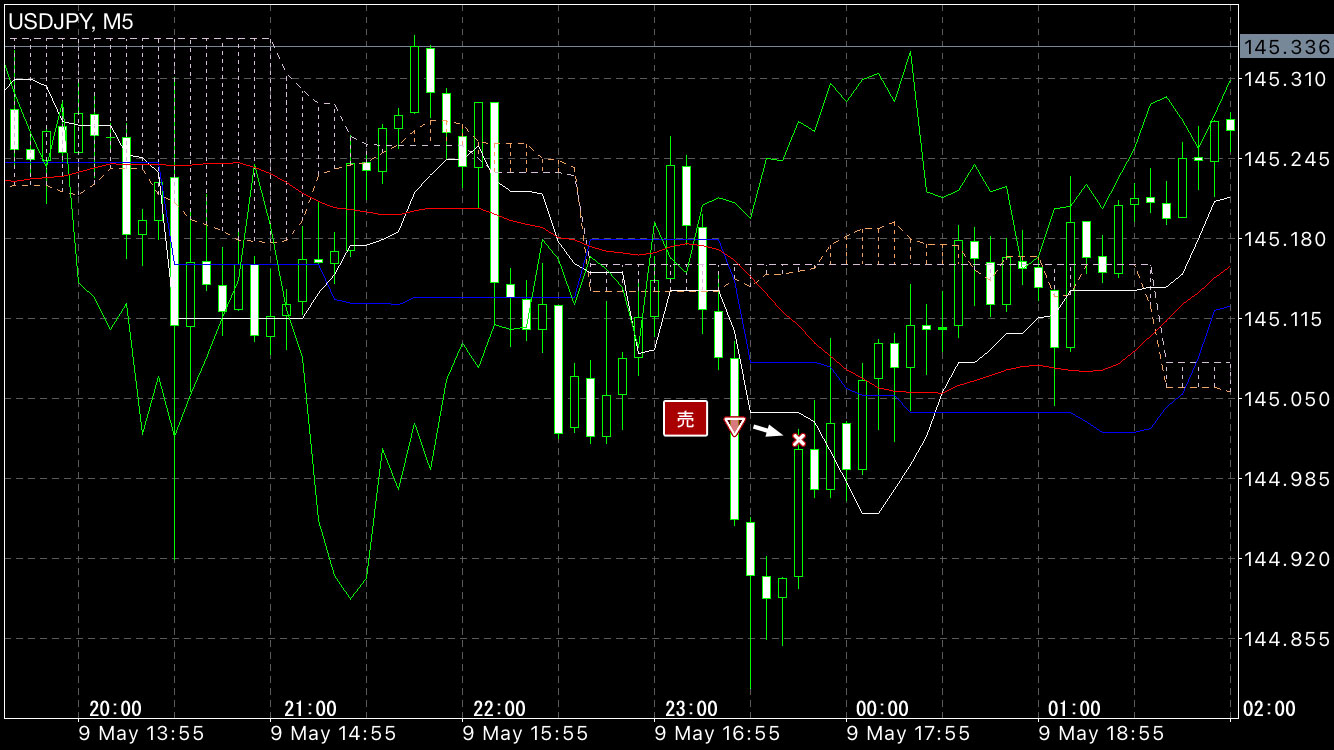The image size is (1334, 750).
Task: Click the 9 May 15:55 date label
Action: (x=525, y=734)
